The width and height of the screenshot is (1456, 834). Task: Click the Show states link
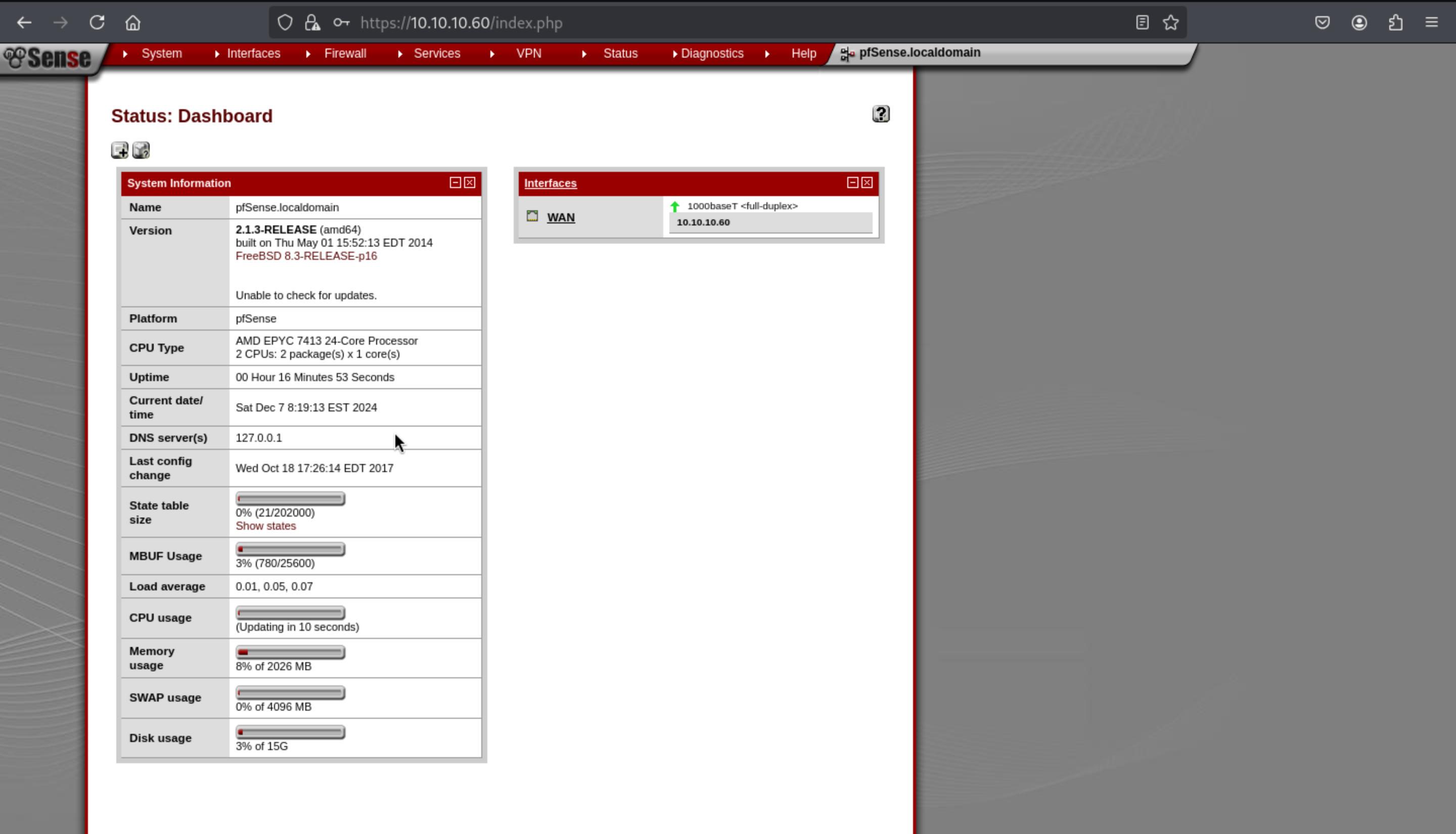[266, 526]
